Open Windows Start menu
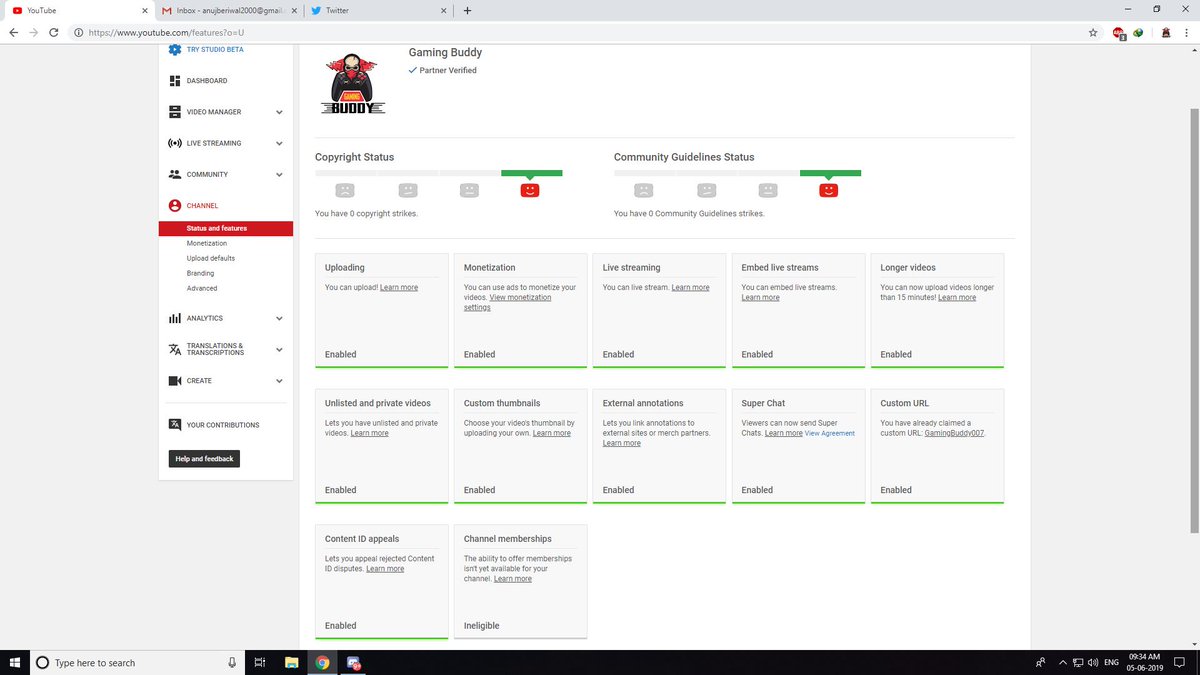This screenshot has width=1200, height=675. pos(15,662)
